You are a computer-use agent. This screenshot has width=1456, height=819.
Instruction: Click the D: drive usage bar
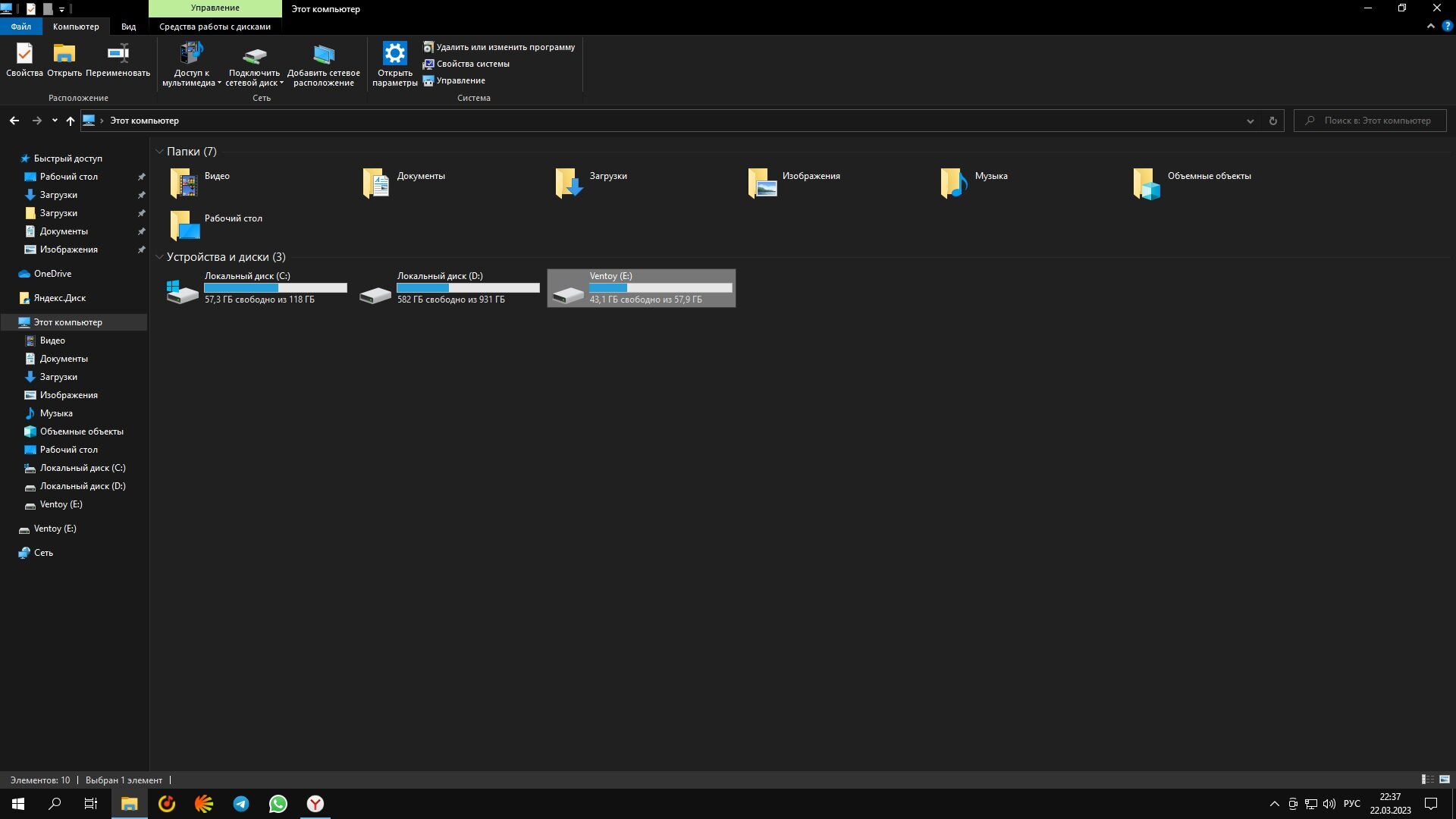click(469, 288)
